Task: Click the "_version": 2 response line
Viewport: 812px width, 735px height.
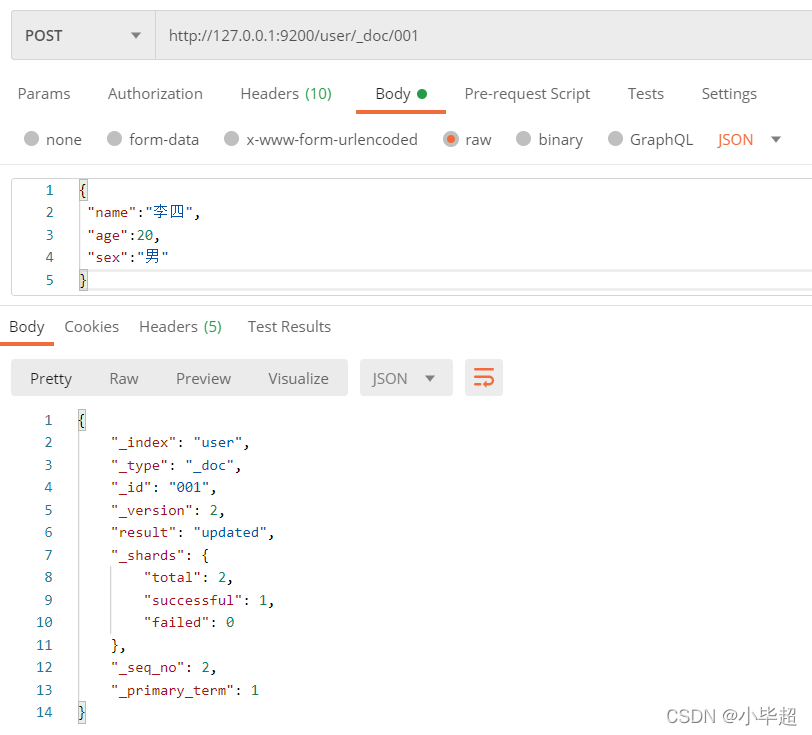Action: 167,510
